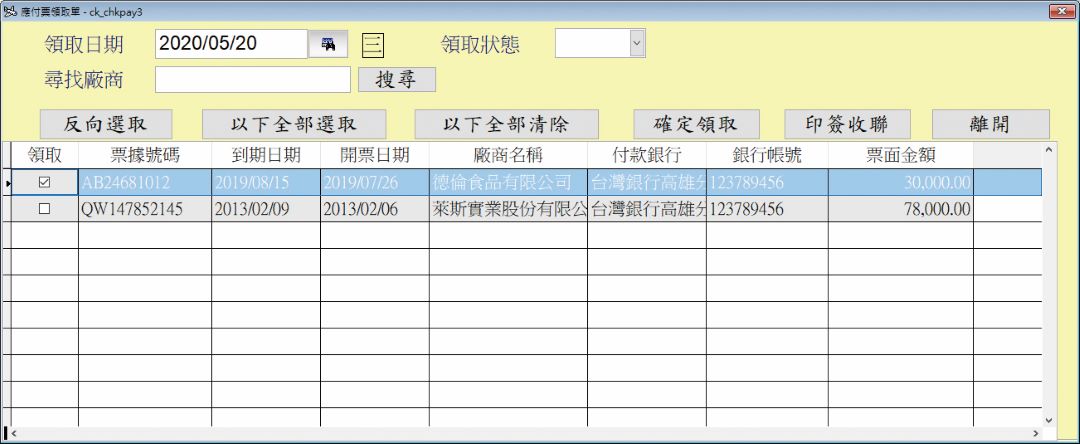1080x444 pixels.
Task: Click the 以下全部選取 button
Action: point(294,124)
